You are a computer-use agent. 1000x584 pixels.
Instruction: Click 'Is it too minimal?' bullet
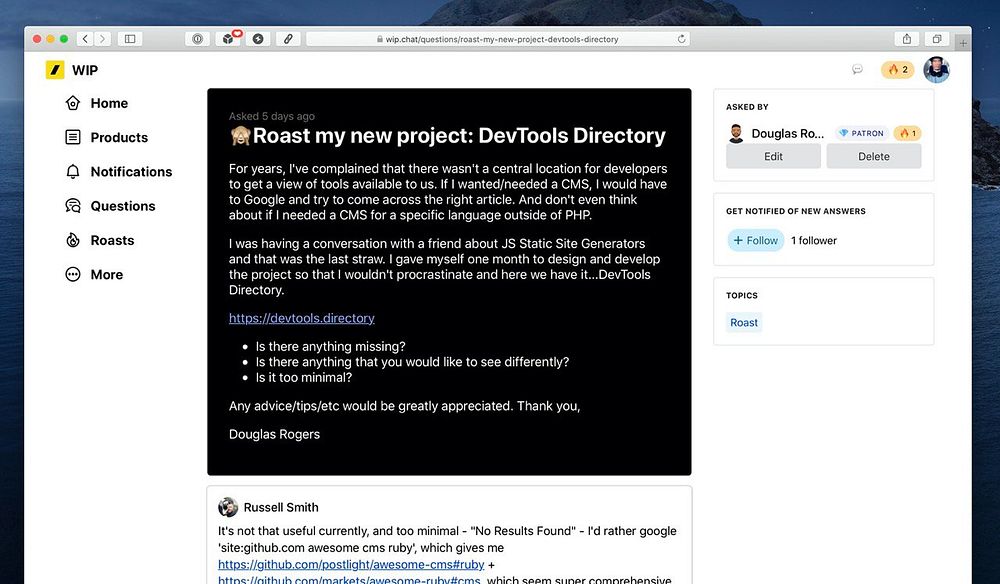[x=304, y=377]
